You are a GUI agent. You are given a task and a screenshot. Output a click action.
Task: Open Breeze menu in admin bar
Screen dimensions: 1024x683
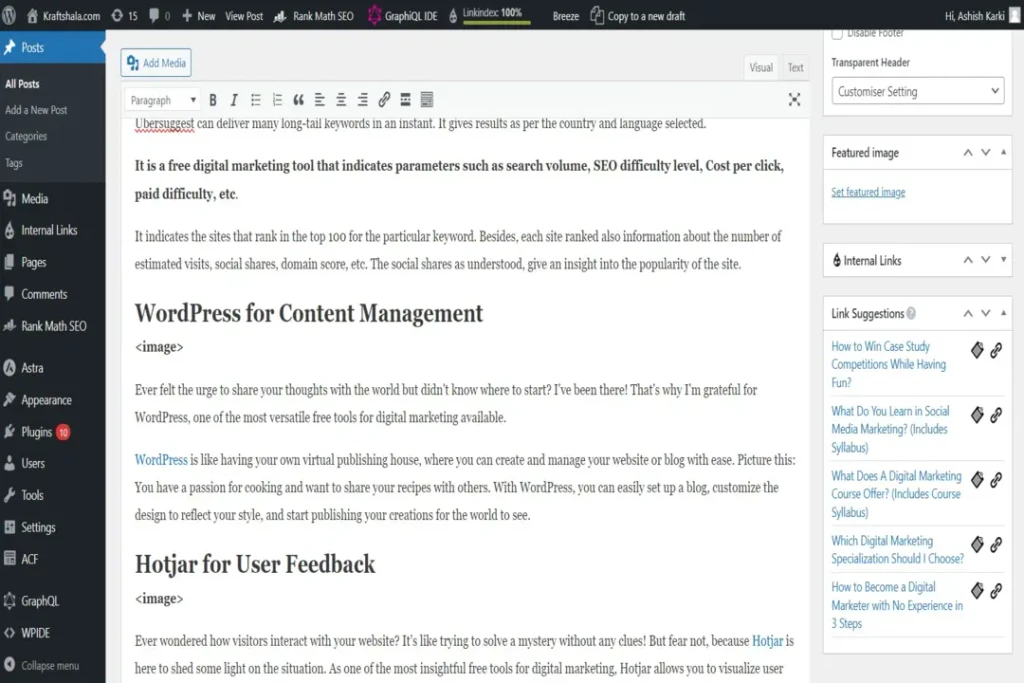[x=566, y=16]
